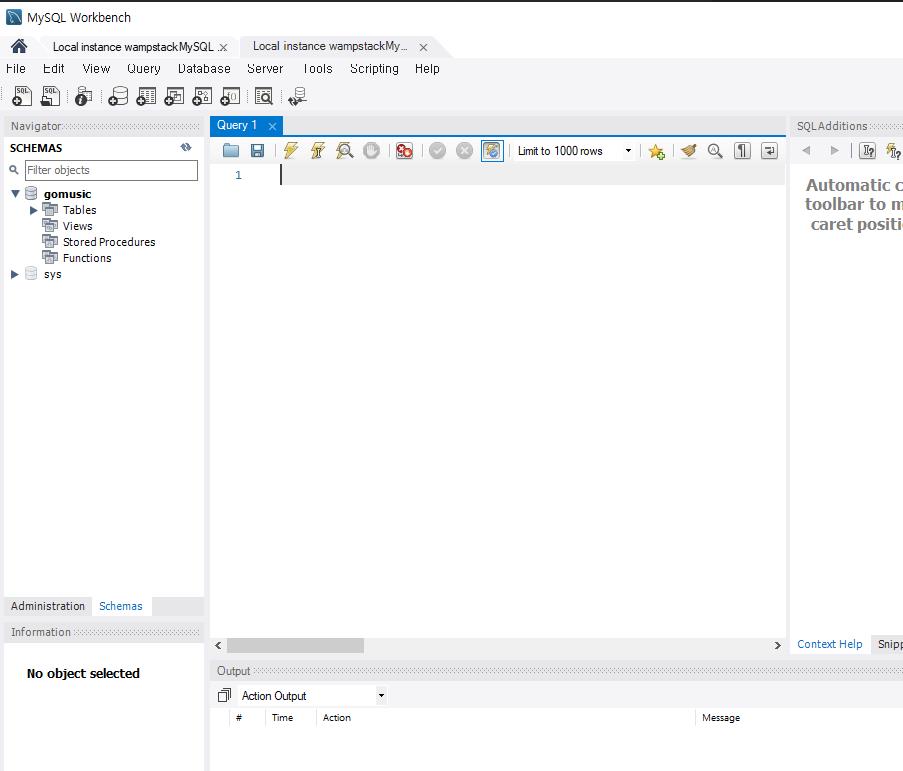
Task: Run EXPLAIN on the current statement
Action: coord(344,151)
